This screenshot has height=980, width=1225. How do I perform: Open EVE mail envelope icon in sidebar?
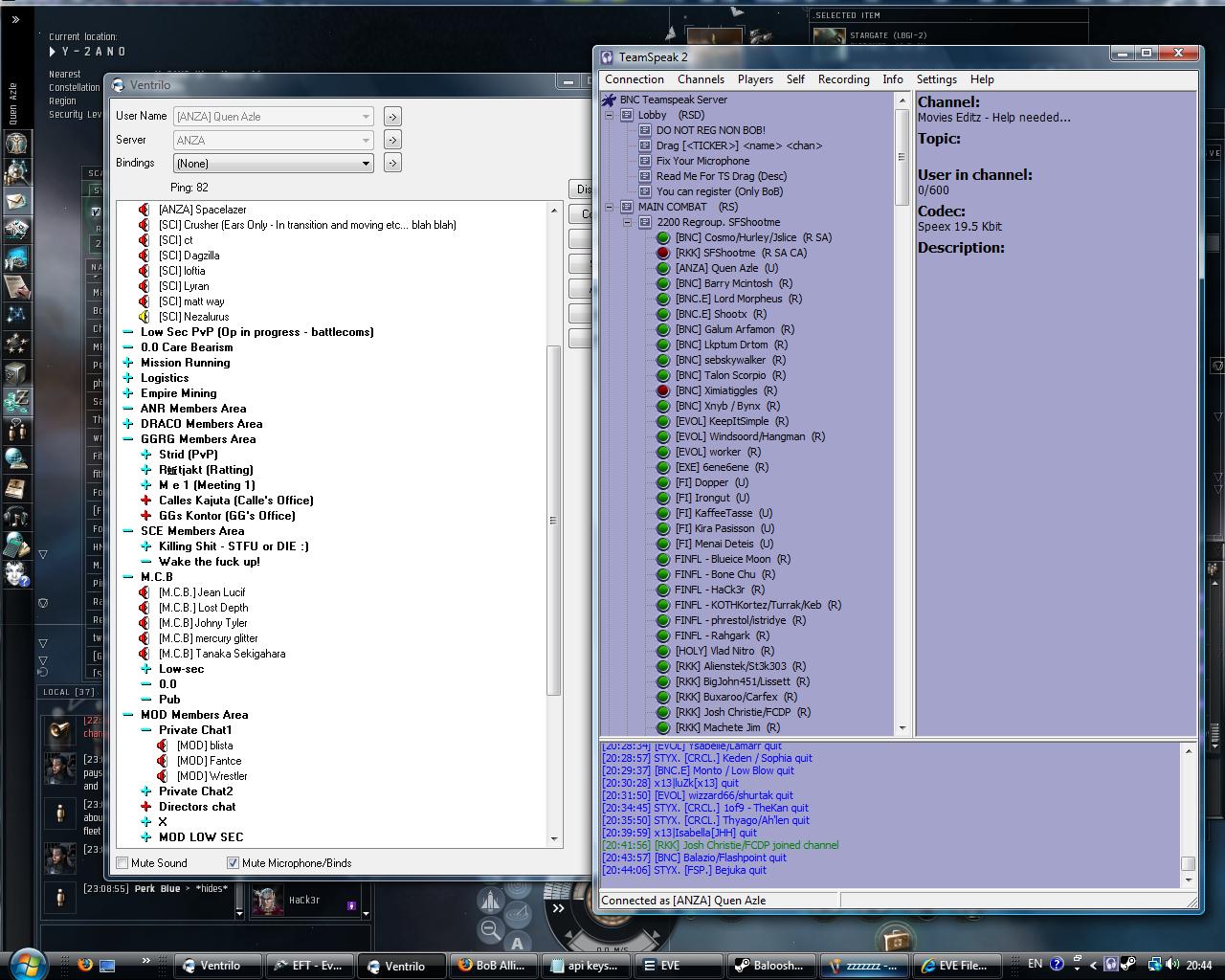pos(17,200)
